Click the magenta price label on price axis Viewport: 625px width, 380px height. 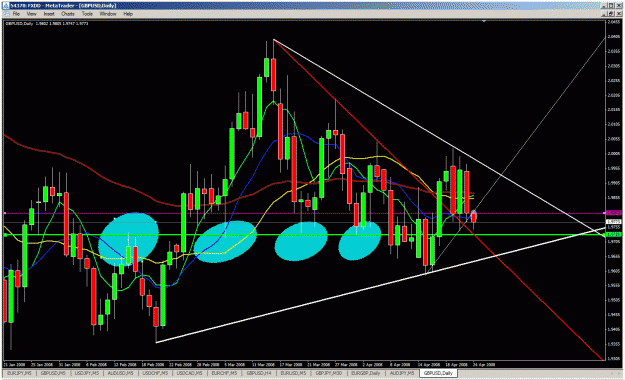click(x=613, y=213)
